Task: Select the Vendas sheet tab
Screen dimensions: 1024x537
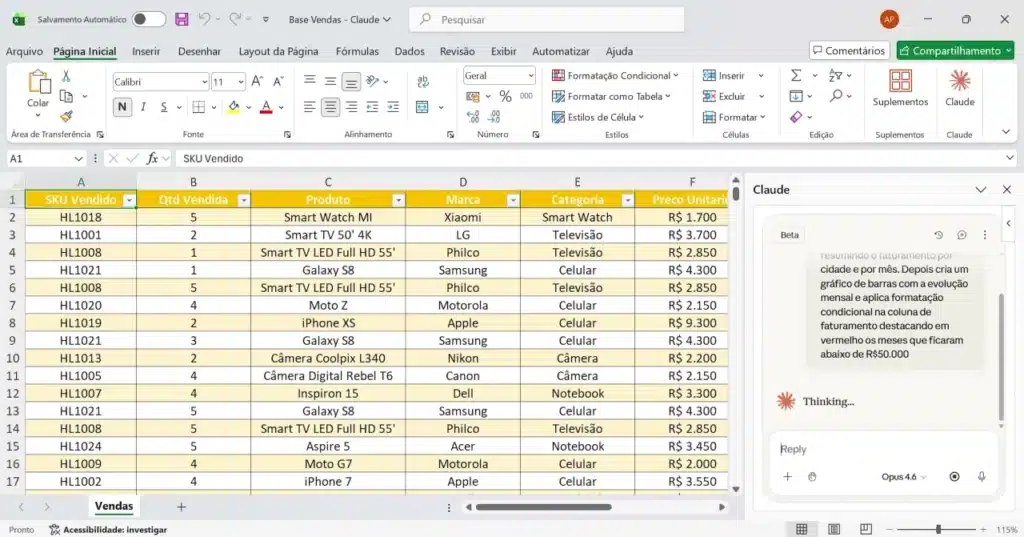Action: [114, 506]
